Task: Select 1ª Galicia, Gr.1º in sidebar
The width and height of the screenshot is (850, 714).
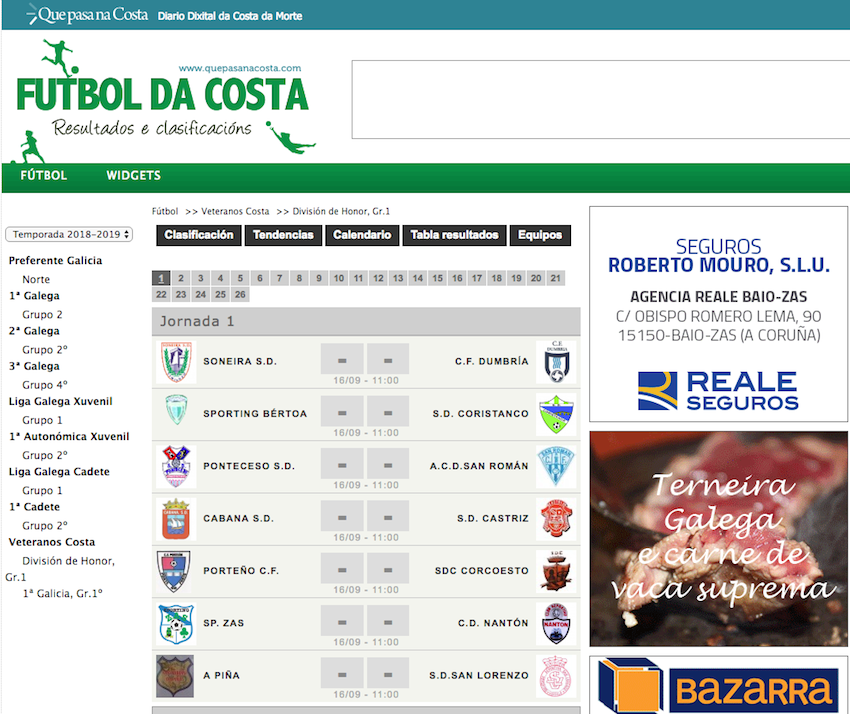Action: pos(62,593)
